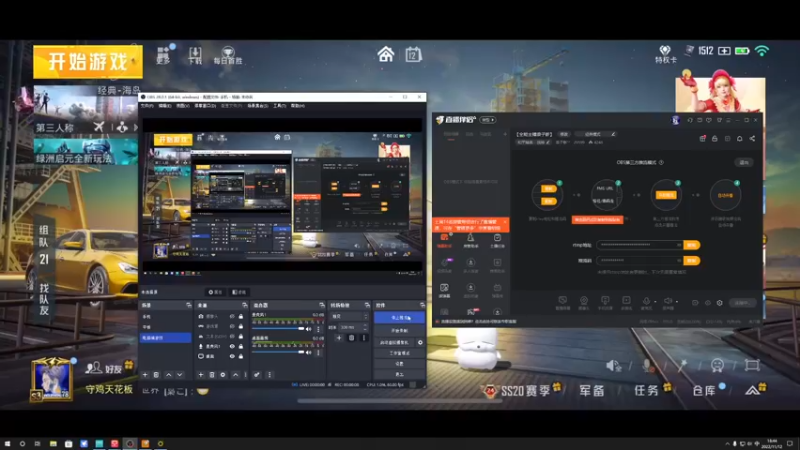Open the 军备 tab in the game footer

592,390
